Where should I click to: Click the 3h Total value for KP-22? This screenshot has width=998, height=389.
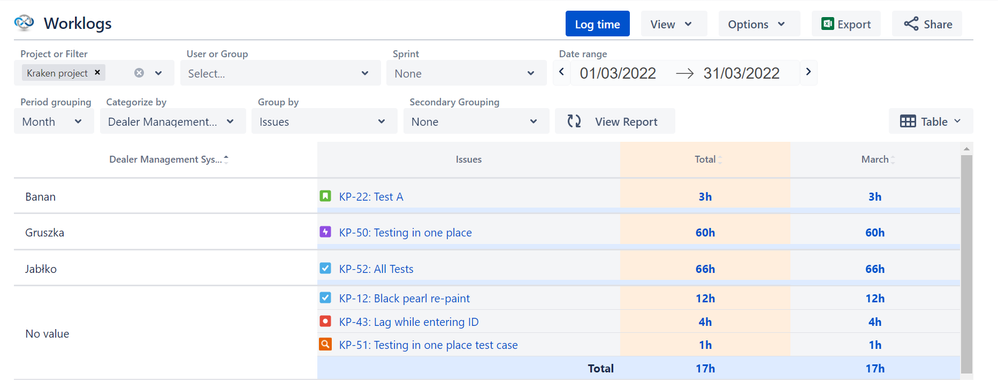click(705, 197)
